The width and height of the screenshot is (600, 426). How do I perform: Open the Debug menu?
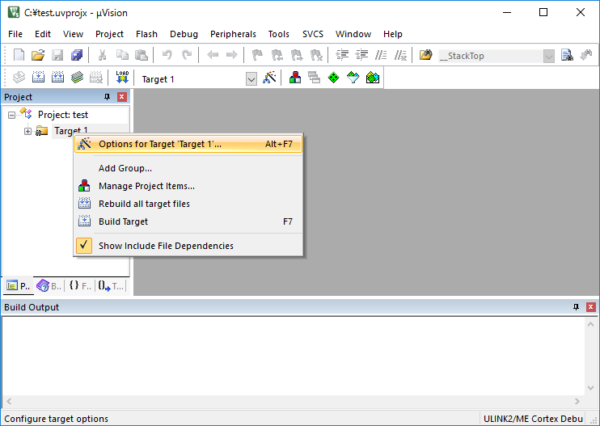(x=184, y=34)
